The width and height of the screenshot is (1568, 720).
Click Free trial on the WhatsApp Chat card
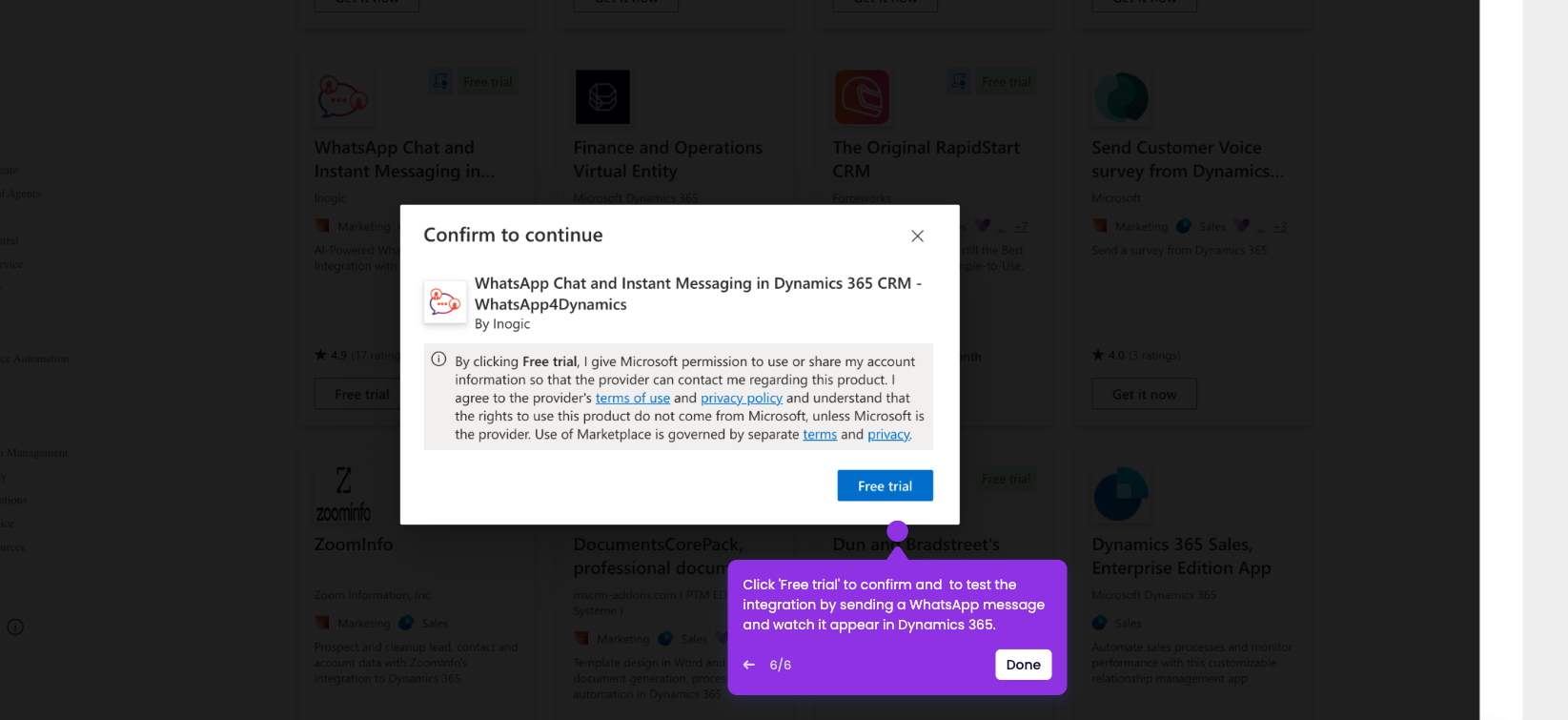point(361,394)
